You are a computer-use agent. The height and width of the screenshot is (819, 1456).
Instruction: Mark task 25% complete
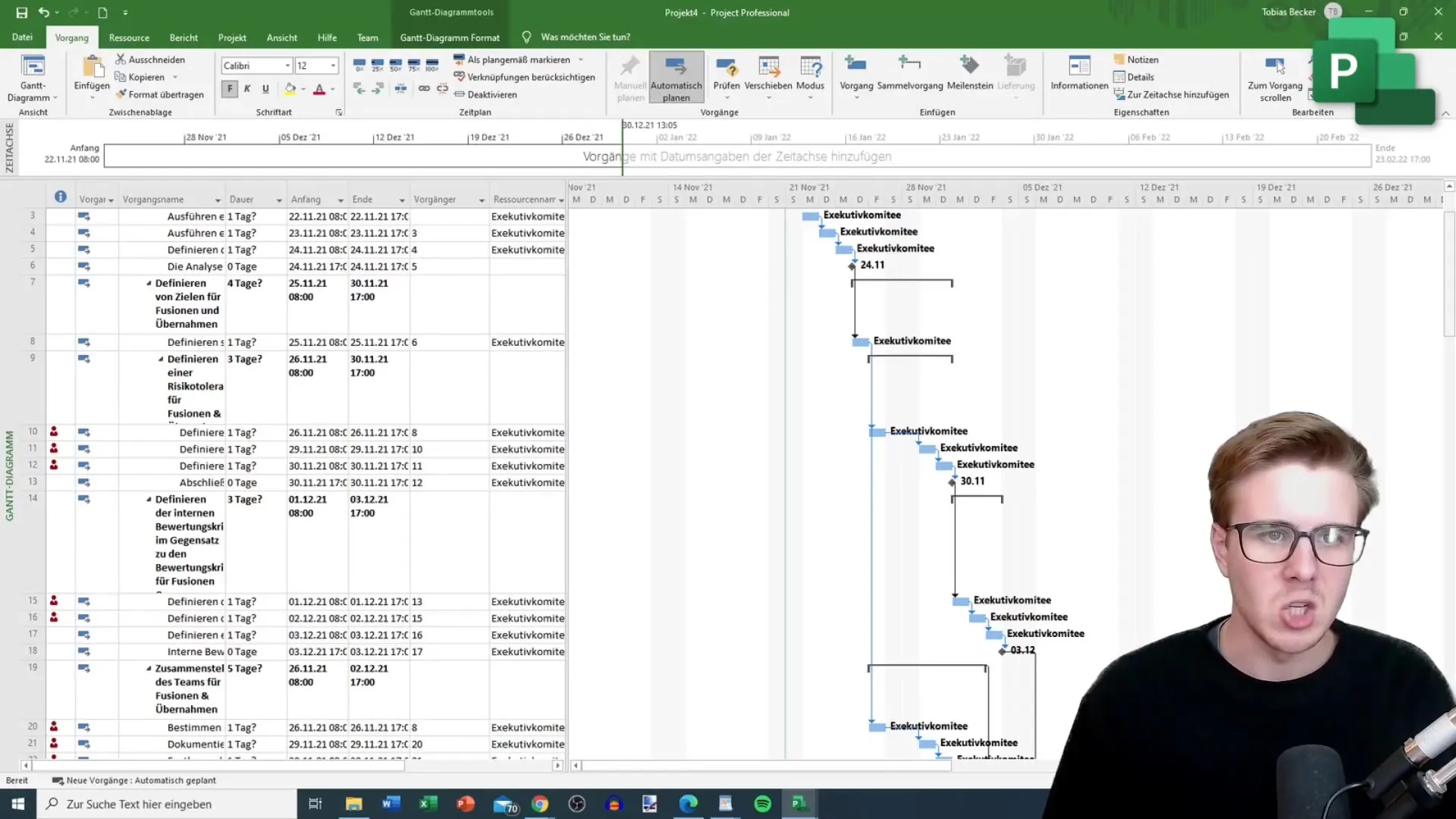tap(378, 65)
